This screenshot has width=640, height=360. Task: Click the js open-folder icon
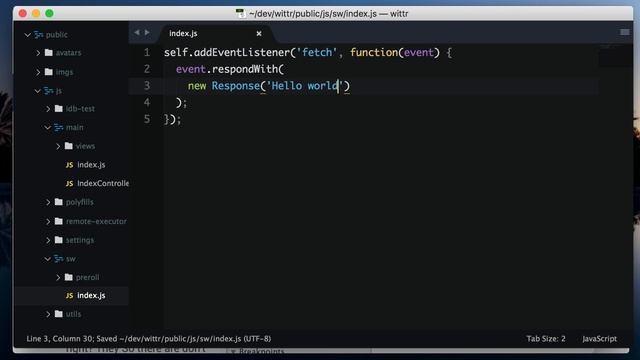(x=49, y=91)
